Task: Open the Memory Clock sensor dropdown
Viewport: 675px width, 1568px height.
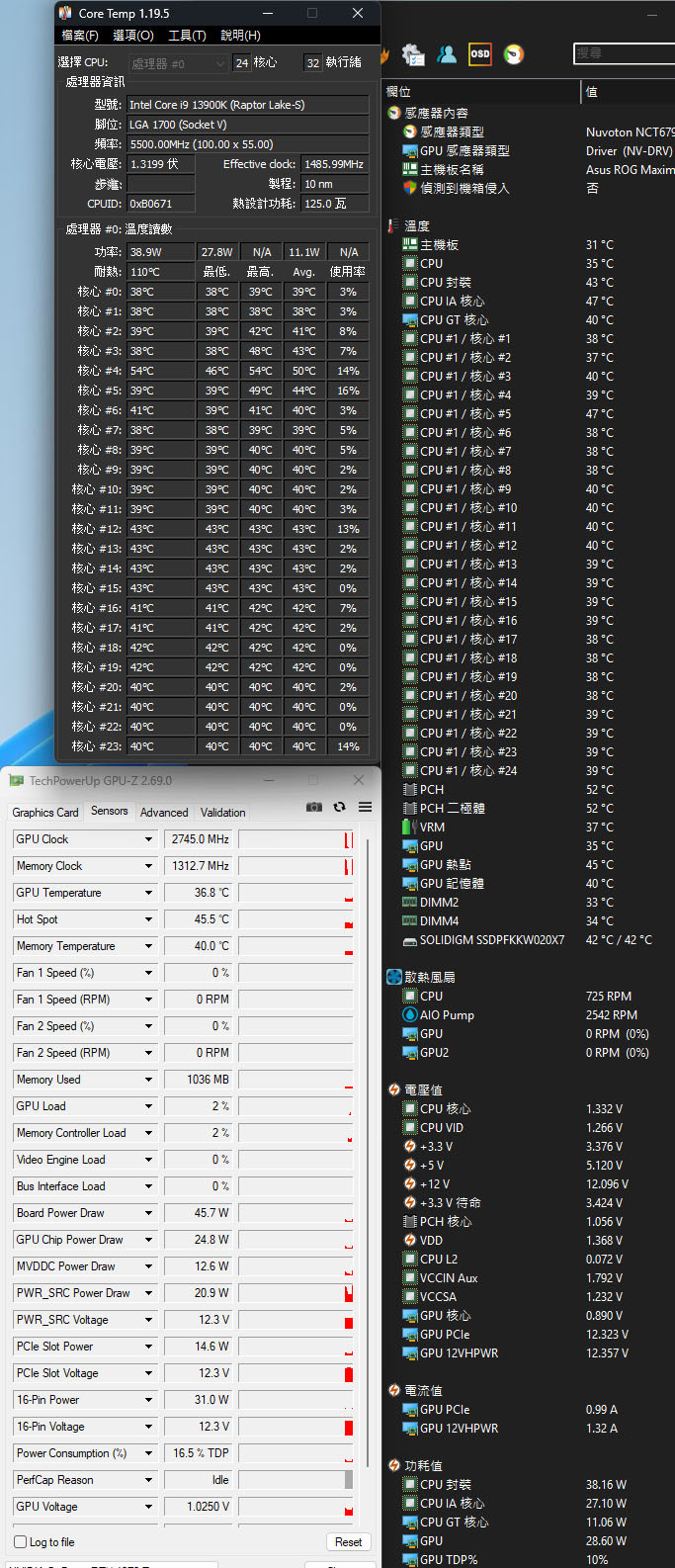Action: pyautogui.click(x=149, y=866)
